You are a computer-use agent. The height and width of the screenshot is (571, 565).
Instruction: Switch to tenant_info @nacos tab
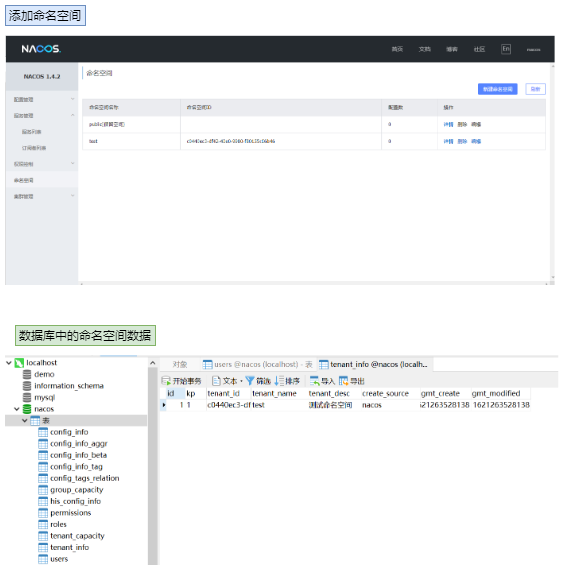coord(374,365)
